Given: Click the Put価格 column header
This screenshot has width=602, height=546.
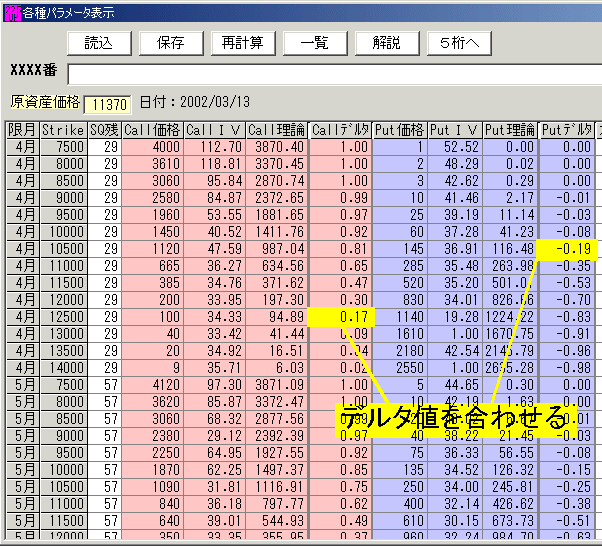Looking at the screenshot, I should point(400,130).
